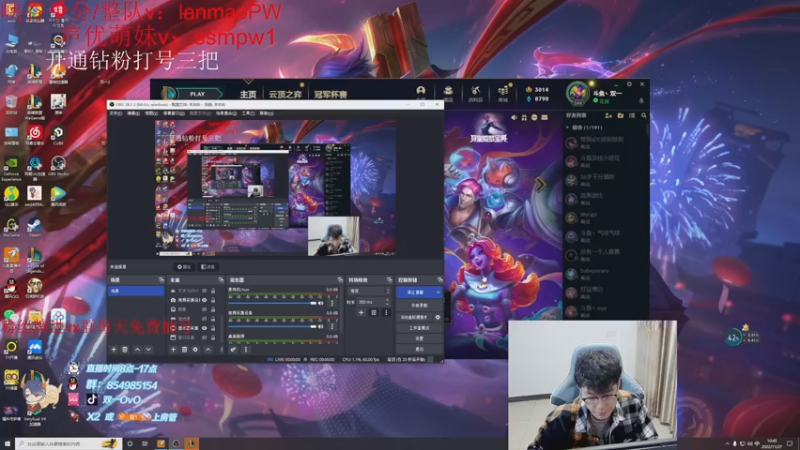Image resolution: width=800 pixels, height=450 pixels.
Task: Open the Steam desktop icon
Action: coord(35,227)
